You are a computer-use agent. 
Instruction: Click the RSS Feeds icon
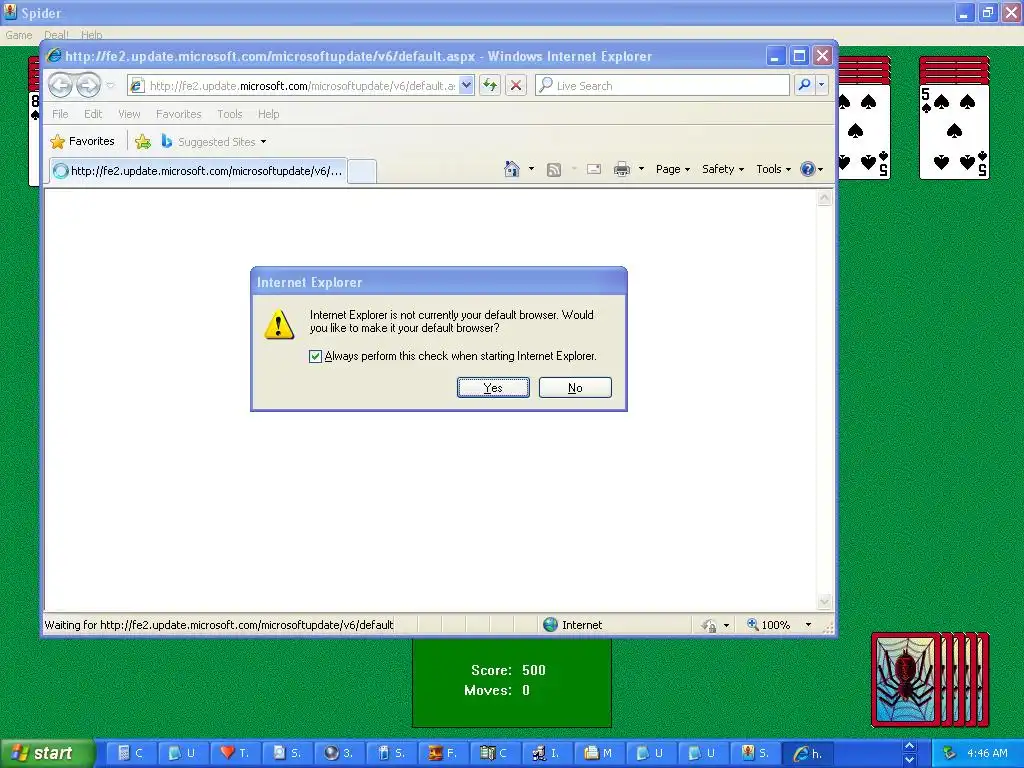(554, 170)
